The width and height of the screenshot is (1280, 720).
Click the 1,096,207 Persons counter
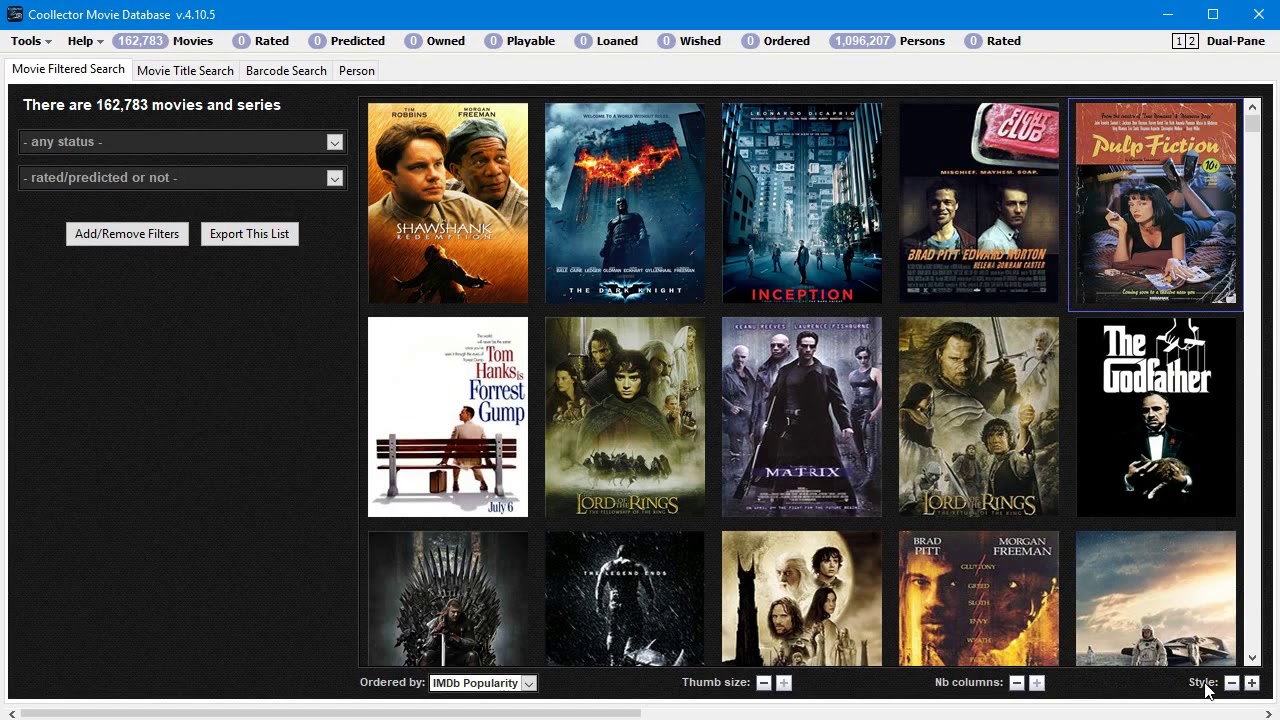coord(887,41)
